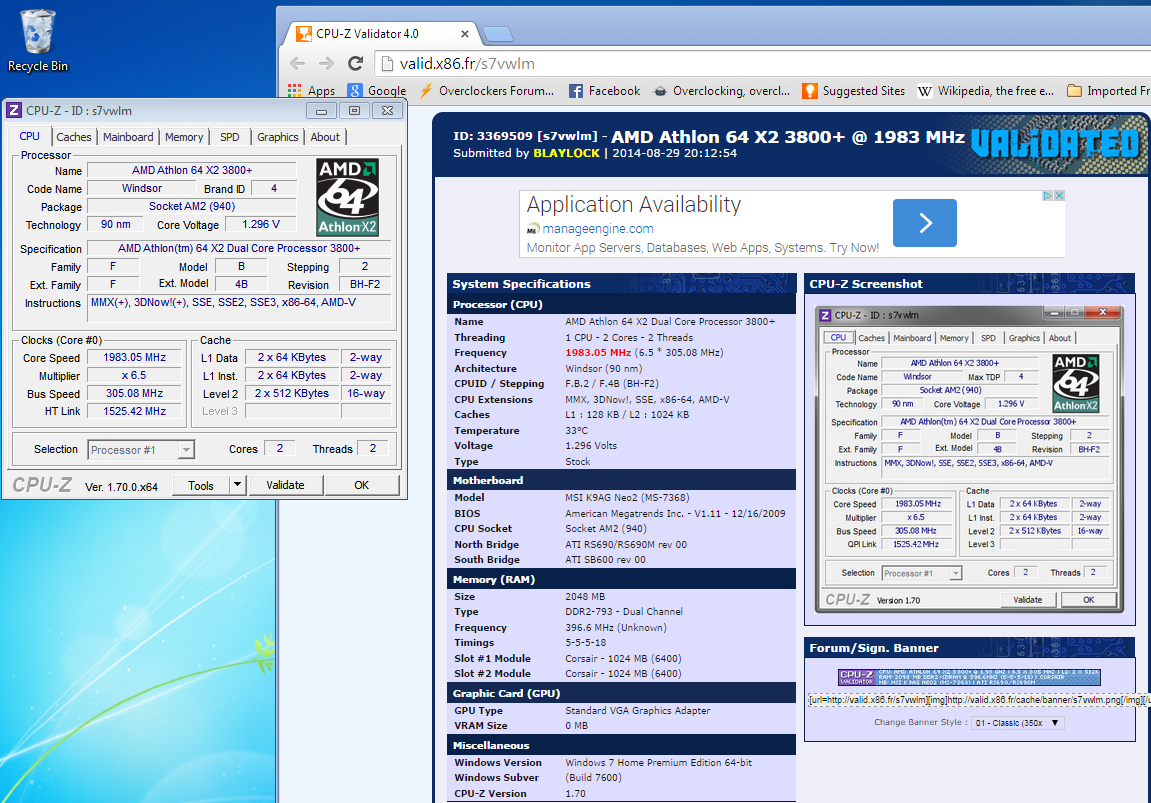Open a new browser tab

(498, 34)
